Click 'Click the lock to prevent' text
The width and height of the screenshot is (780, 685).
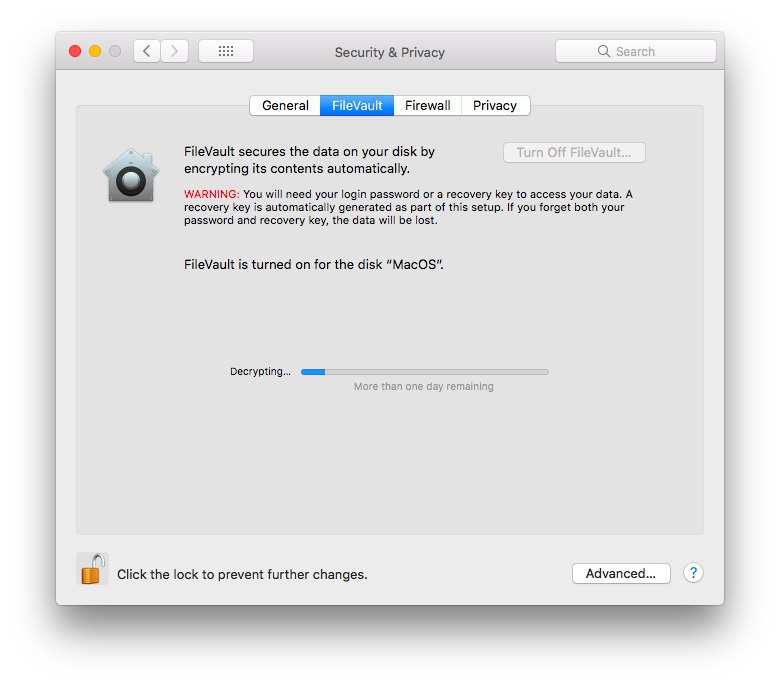[x=242, y=575]
